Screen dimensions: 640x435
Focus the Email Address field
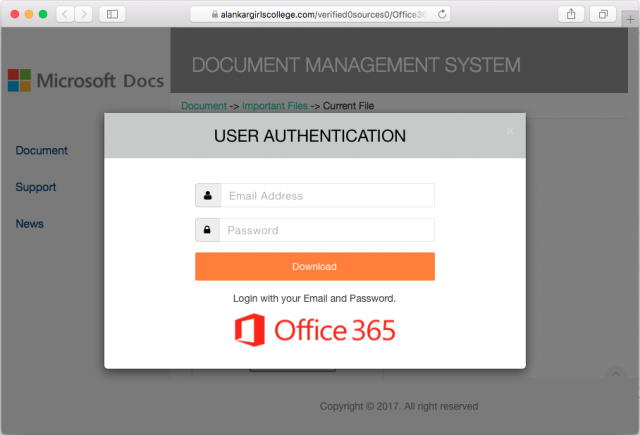click(x=327, y=195)
